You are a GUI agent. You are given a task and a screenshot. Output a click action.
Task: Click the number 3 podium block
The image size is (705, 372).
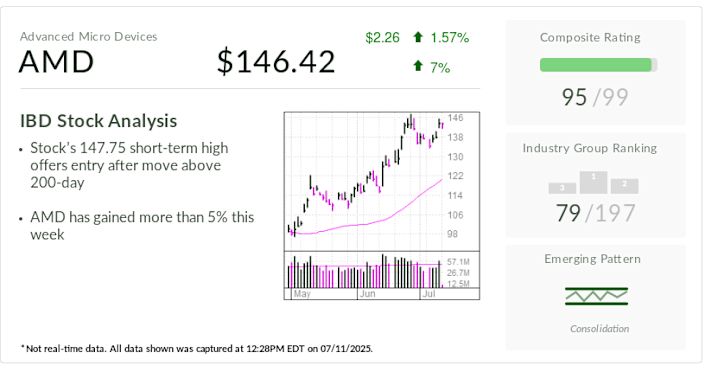[x=562, y=188]
